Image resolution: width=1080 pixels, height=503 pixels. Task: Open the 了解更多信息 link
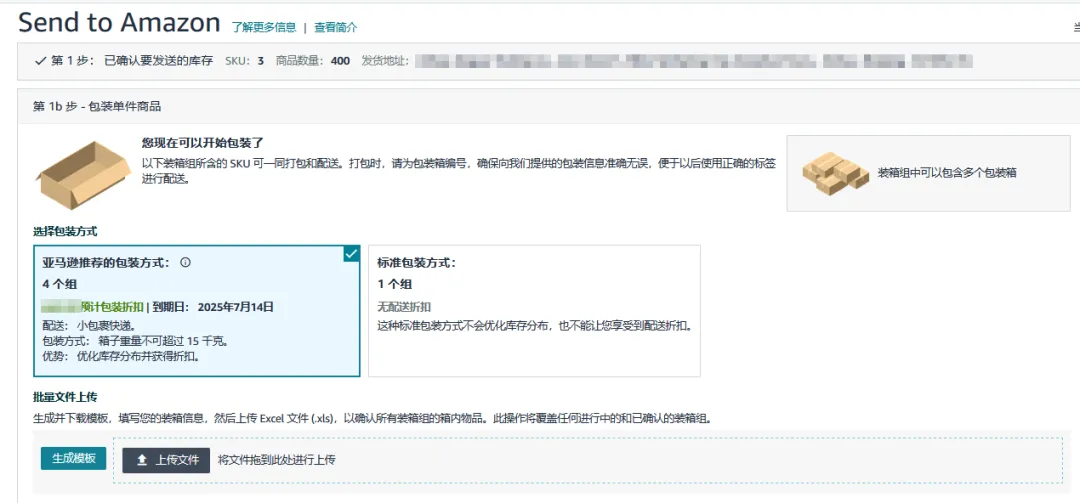tap(264, 27)
